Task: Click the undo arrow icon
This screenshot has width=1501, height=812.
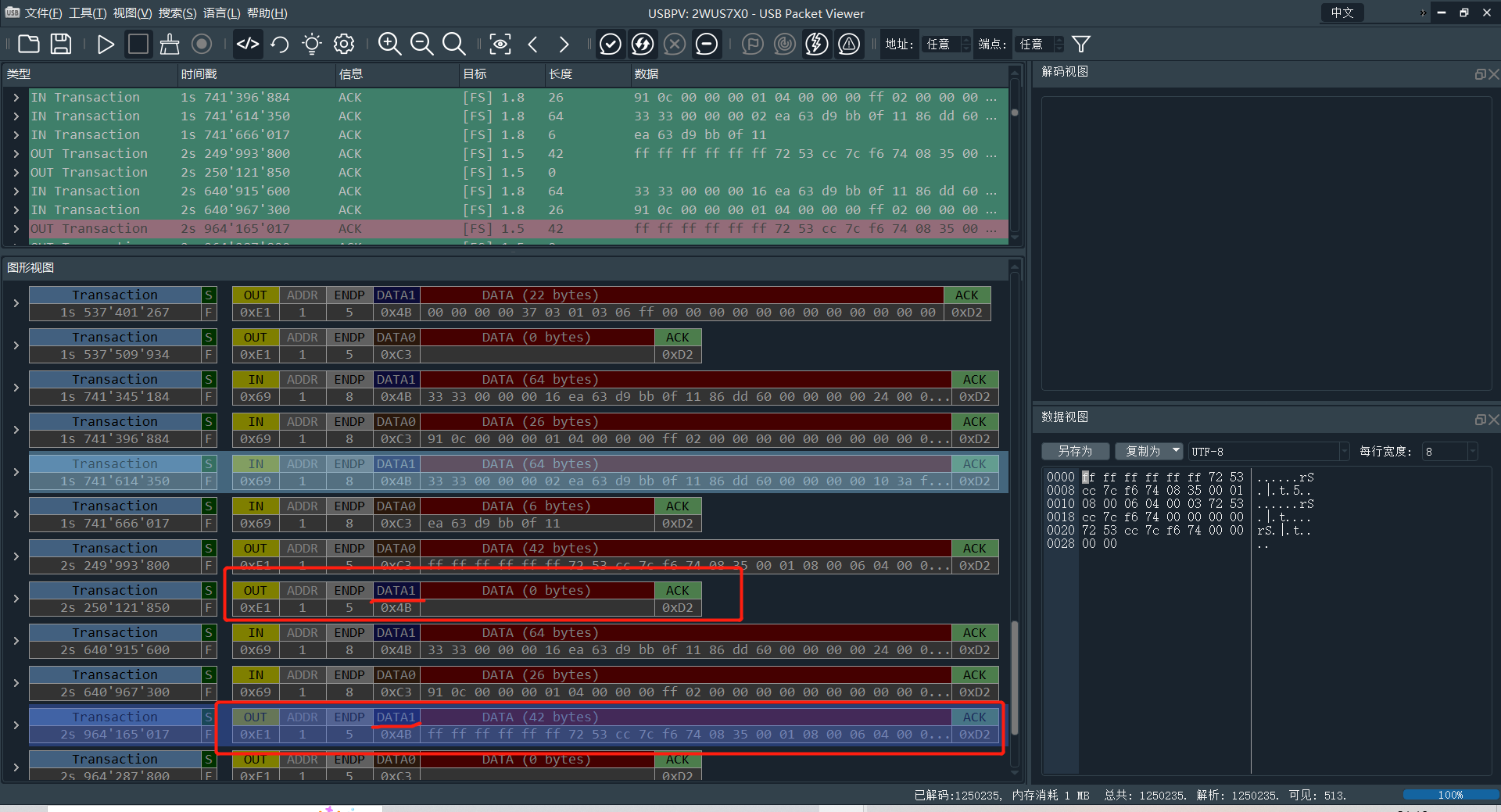Action: [279, 44]
